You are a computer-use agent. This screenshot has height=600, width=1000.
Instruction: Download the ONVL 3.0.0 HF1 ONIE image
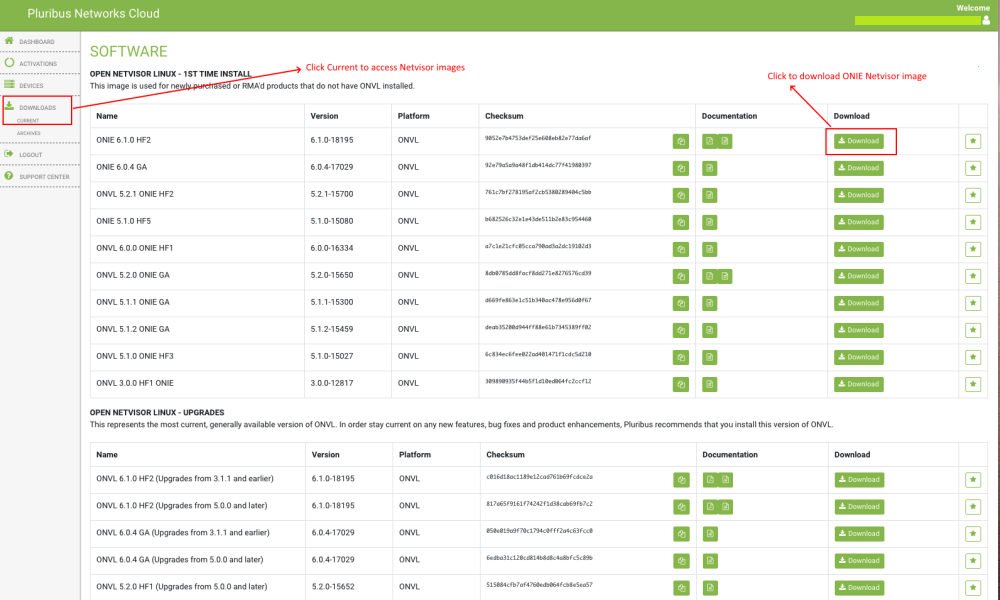pos(858,384)
